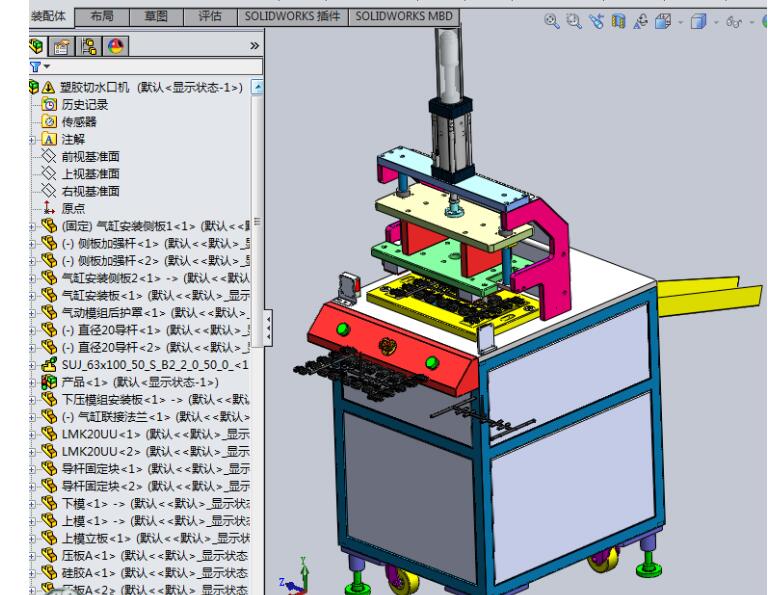The height and width of the screenshot is (595, 768).
Task: Click the 注解 annotations folder icon
Action: pos(49,139)
